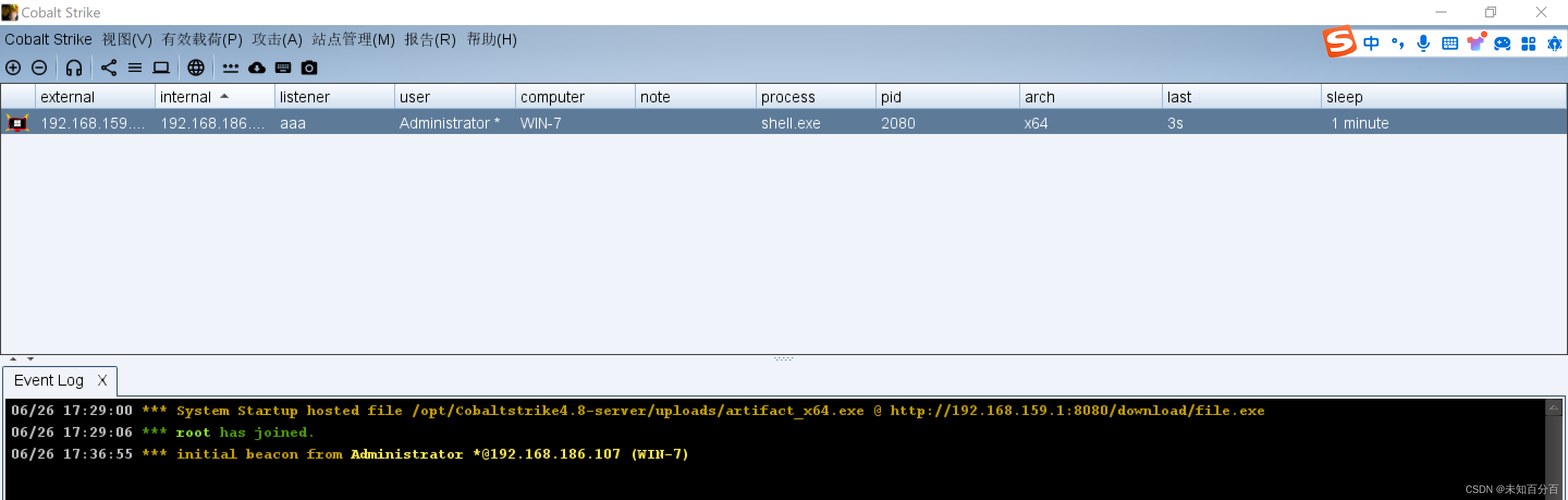Open the 有效载荷(P) menu
The height and width of the screenshot is (500, 1568).
(x=202, y=40)
